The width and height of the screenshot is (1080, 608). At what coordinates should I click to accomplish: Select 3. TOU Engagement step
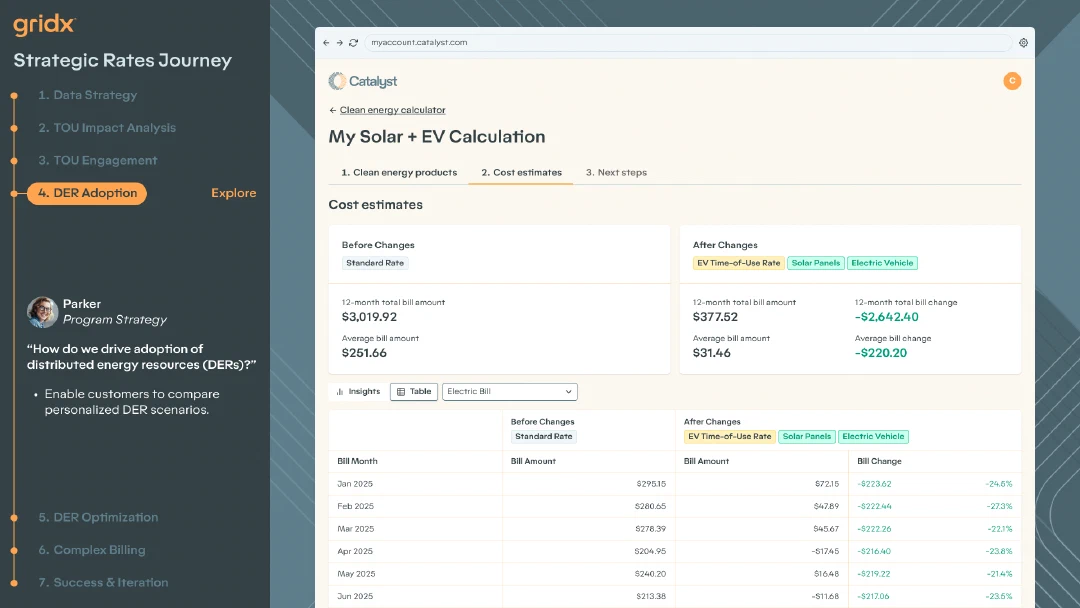click(x=98, y=160)
